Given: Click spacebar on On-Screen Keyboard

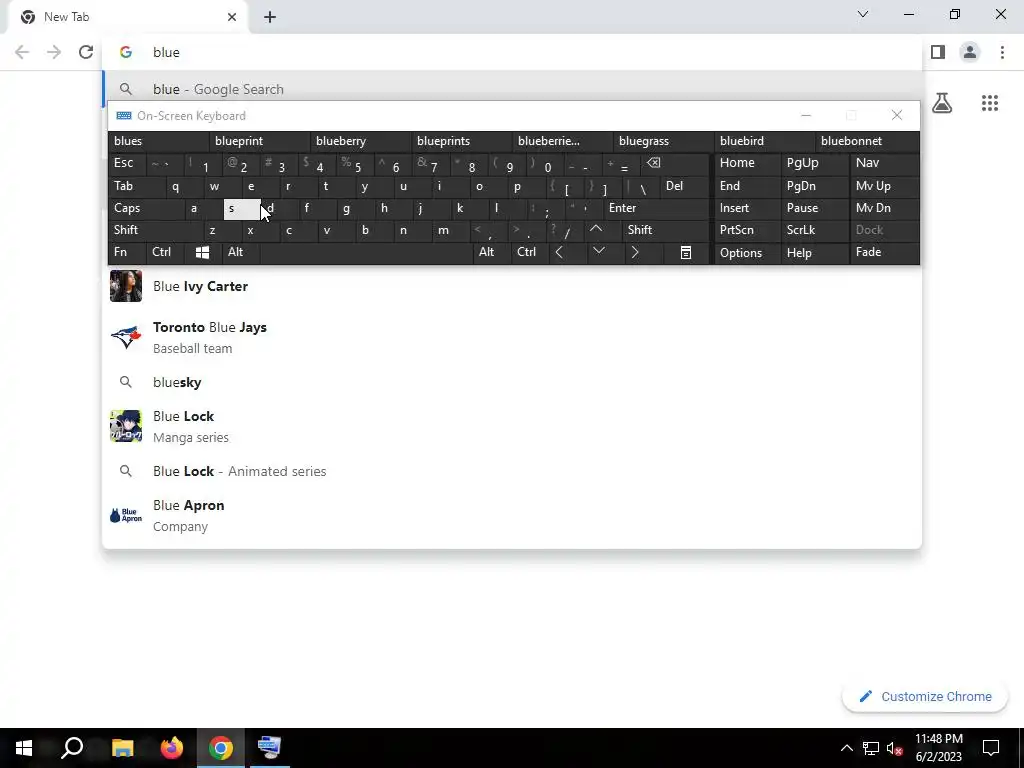Looking at the screenshot, I should coord(366,253).
